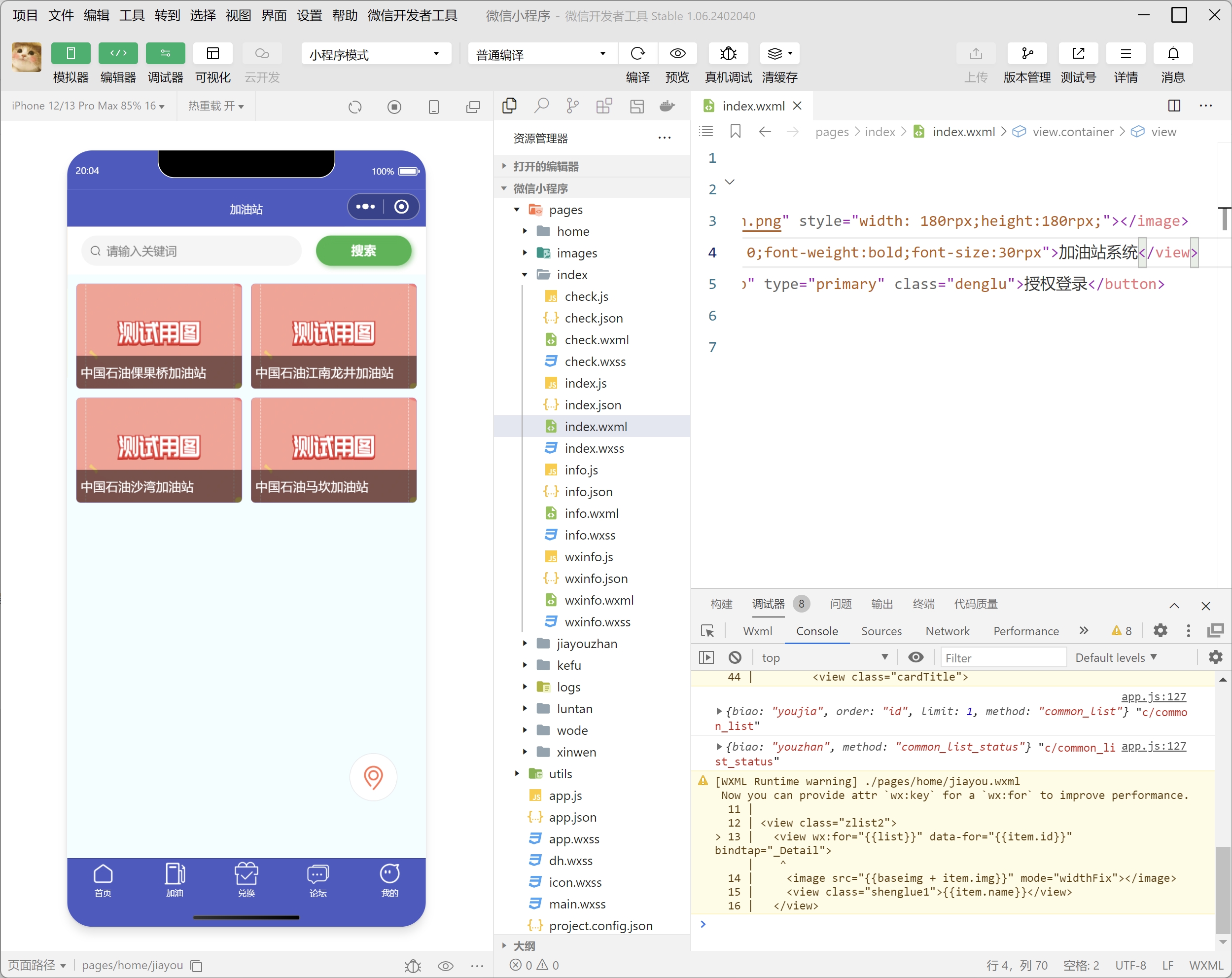1232x978 pixels.
Task: Open the 详情 details panel
Action: pos(1125,54)
